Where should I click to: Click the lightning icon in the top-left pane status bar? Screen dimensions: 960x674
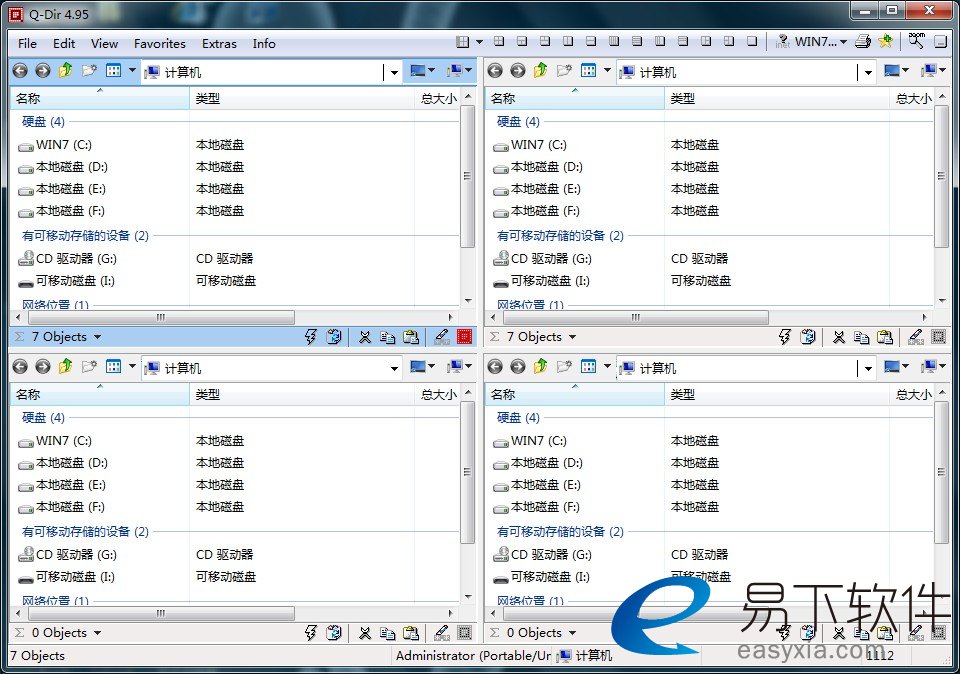311,337
